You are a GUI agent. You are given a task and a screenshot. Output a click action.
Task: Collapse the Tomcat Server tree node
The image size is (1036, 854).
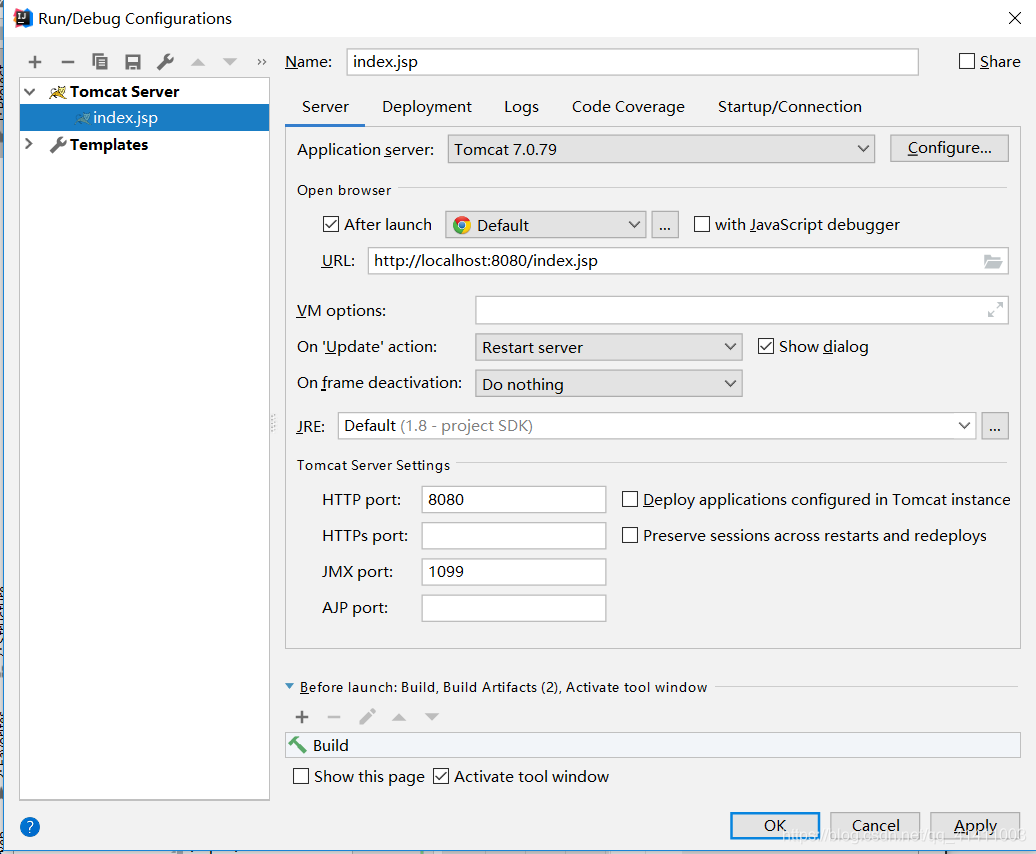point(30,92)
